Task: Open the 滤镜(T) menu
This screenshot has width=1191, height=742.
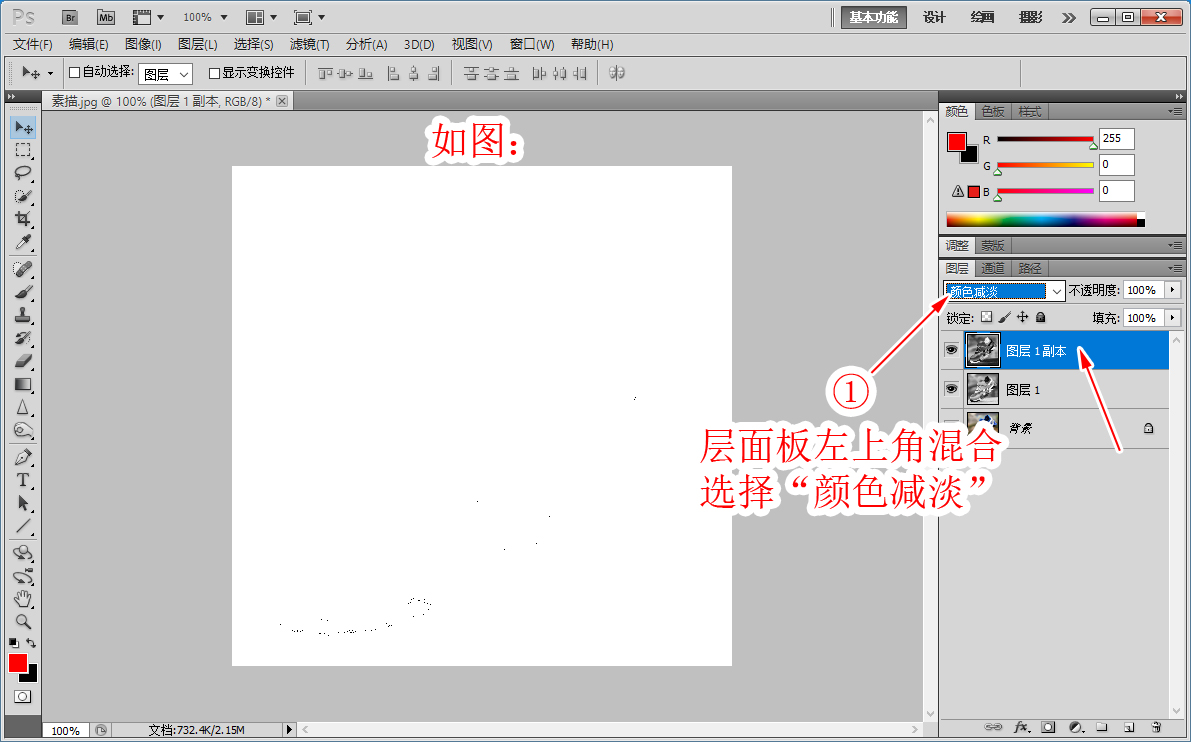Action: click(x=309, y=44)
